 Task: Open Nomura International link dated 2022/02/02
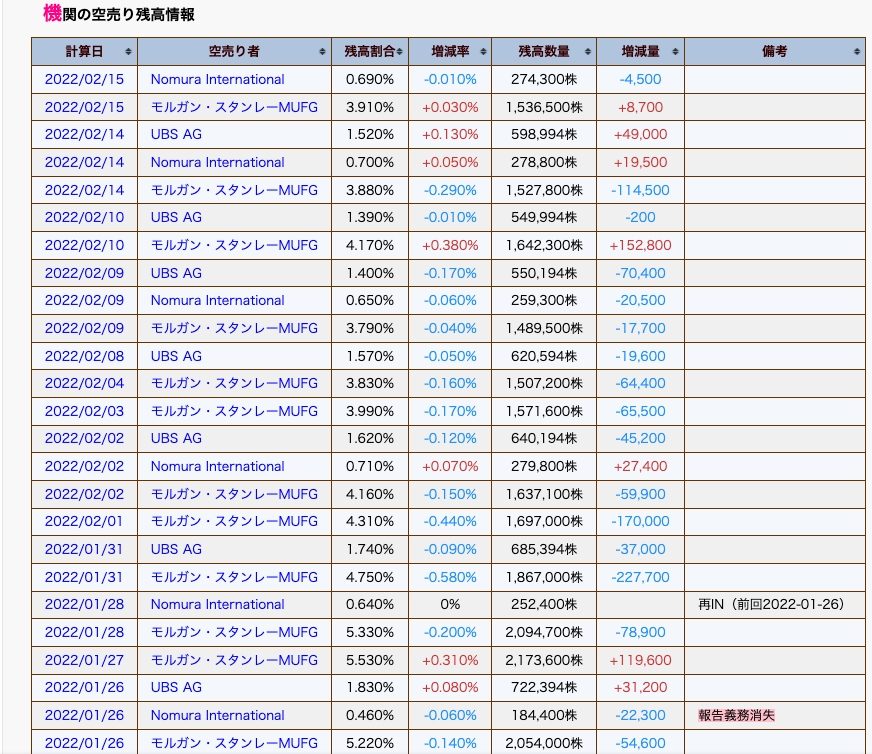(x=217, y=466)
